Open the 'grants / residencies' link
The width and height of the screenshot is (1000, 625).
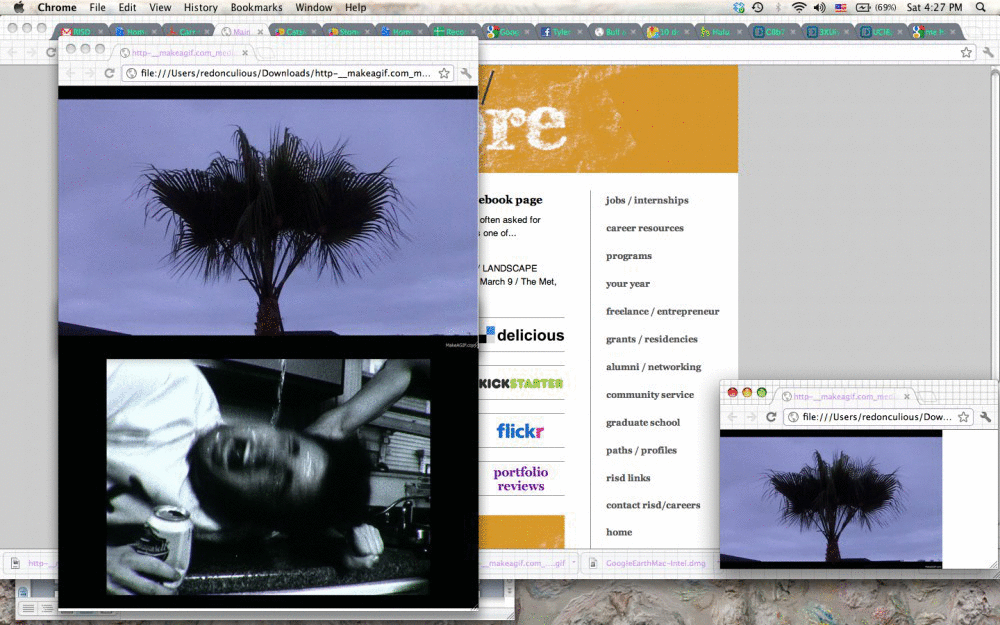[651, 339]
